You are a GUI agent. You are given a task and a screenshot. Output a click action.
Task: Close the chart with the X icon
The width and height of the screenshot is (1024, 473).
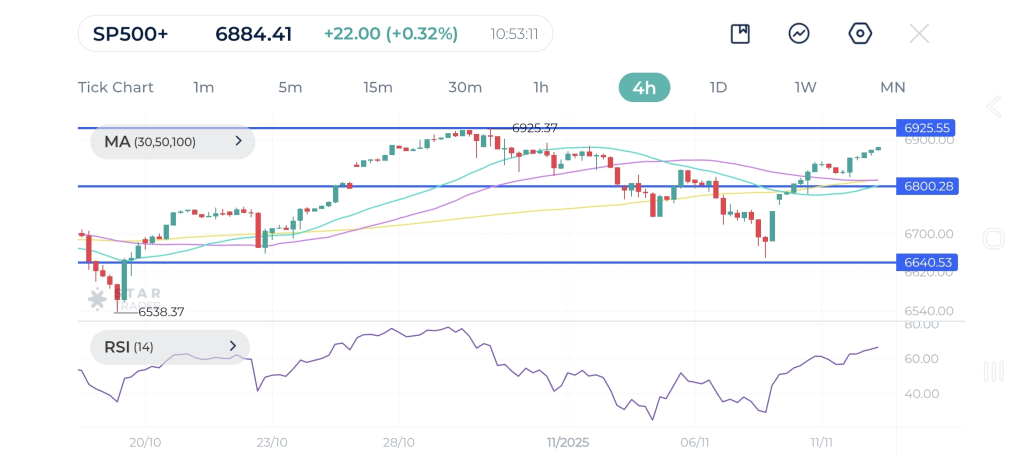coord(919,34)
